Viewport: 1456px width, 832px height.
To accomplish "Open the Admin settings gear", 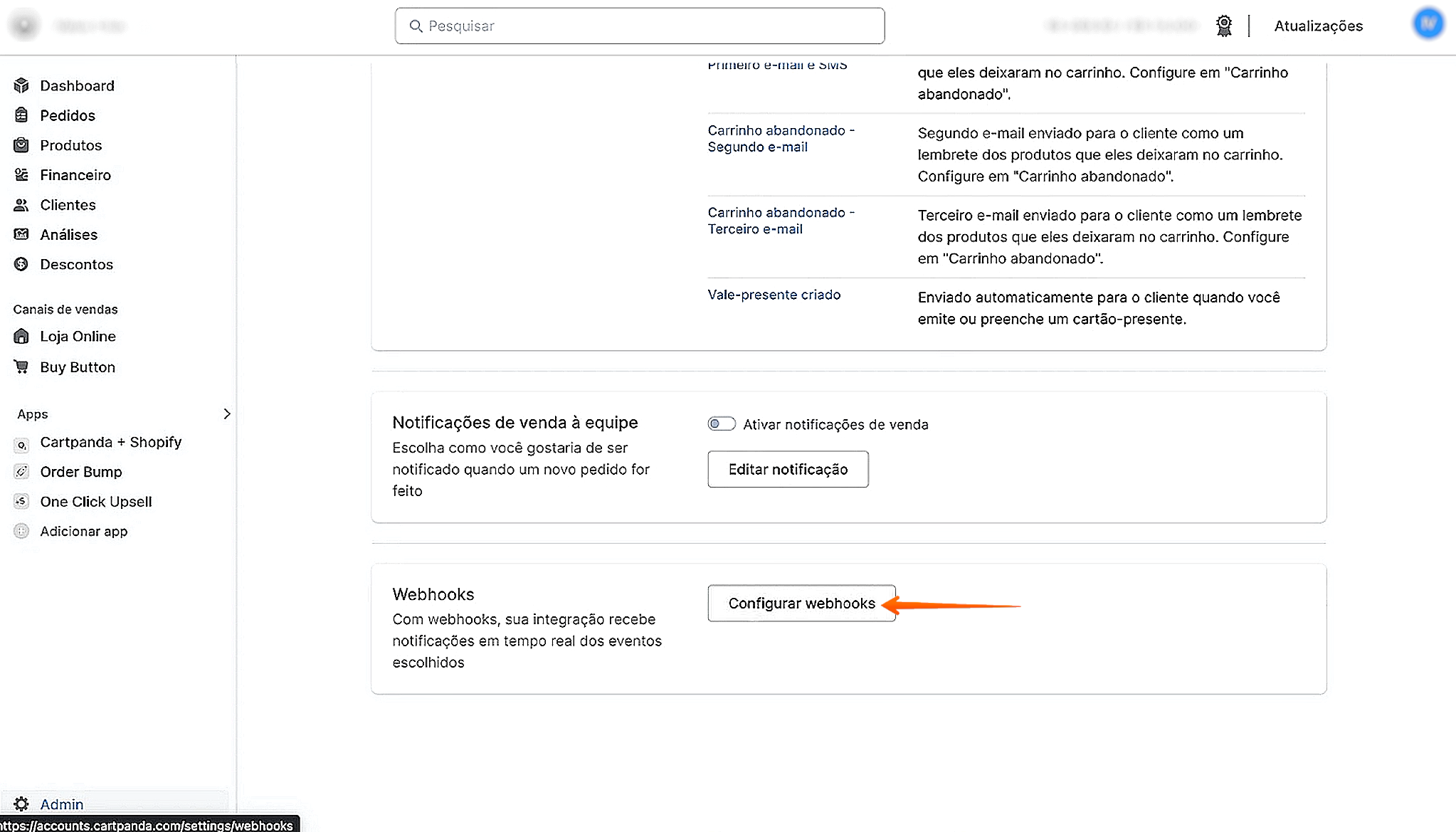I will point(21,804).
